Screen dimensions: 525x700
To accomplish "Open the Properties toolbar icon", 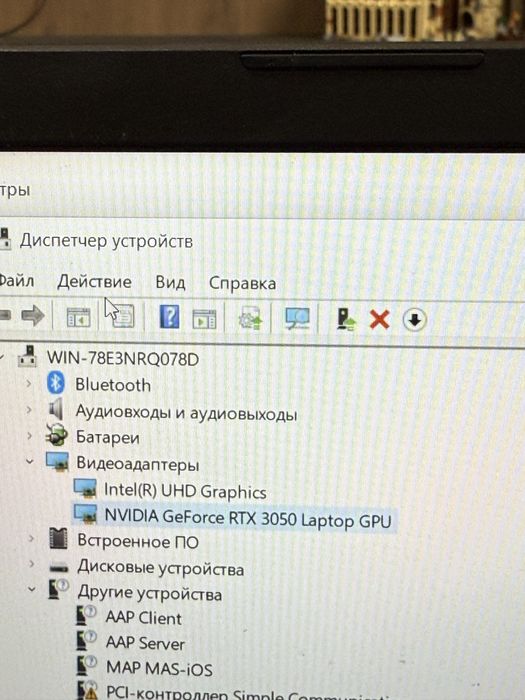I will (x=123, y=316).
